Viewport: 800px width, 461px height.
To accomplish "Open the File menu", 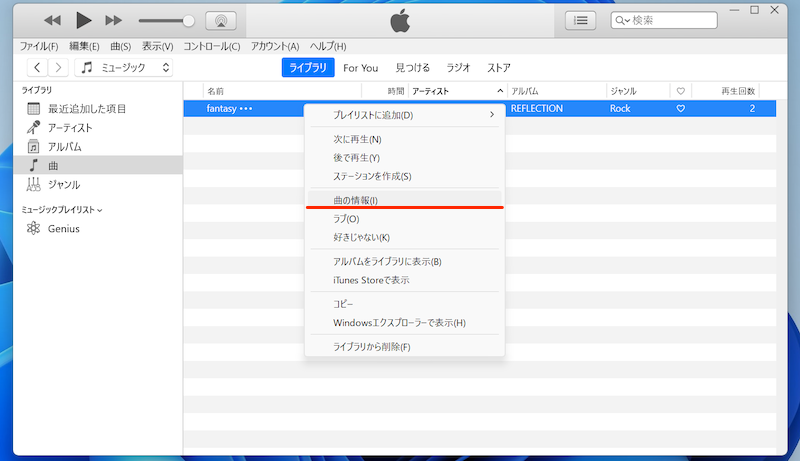I will click(x=39, y=46).
